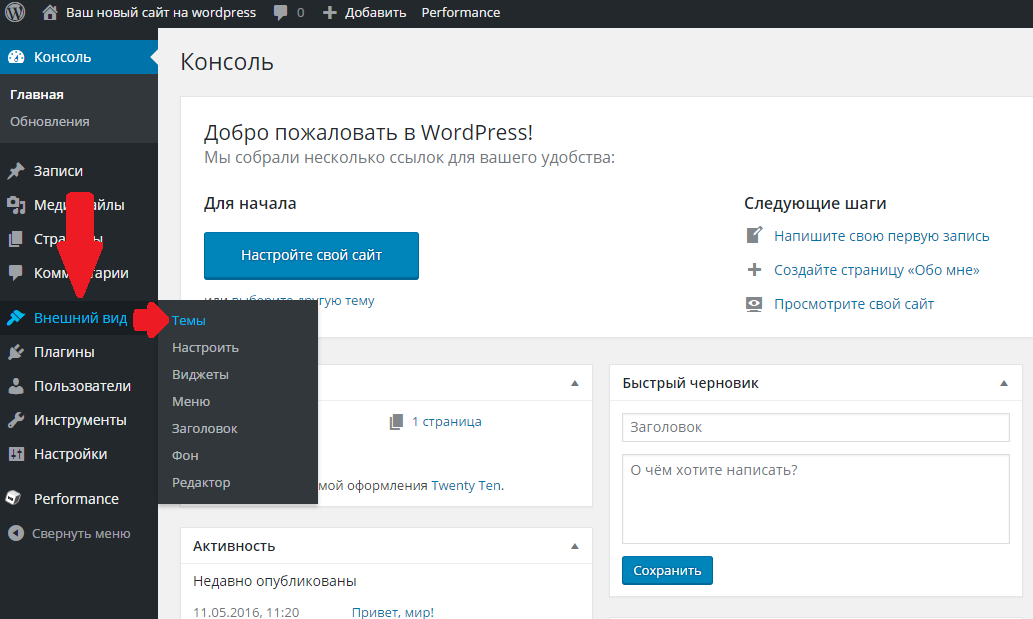
Task: Collapse the Активность panel
Action: tap(575, 546)
